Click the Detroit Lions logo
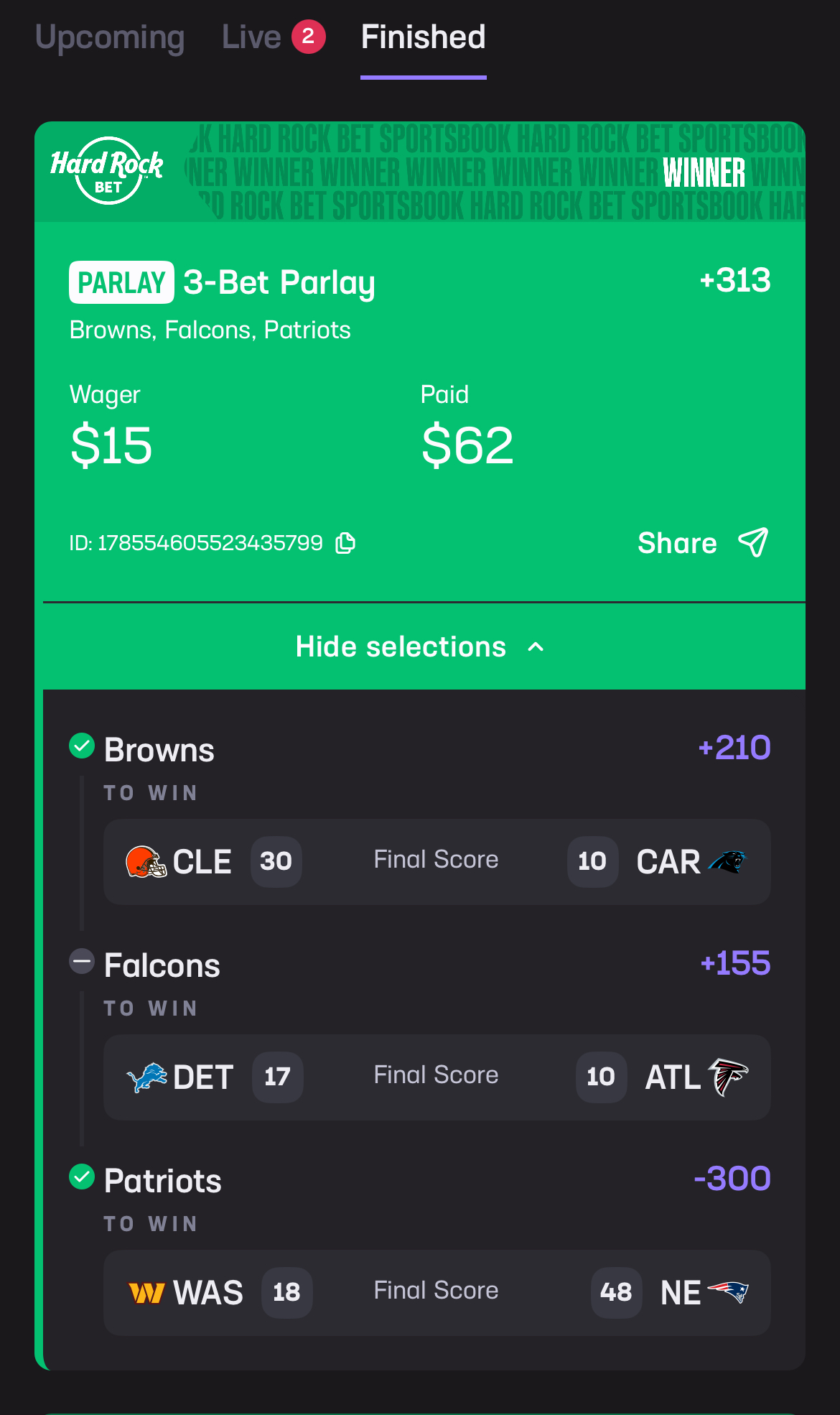This screenshot has height=1415, width=840. point(147,1077)
